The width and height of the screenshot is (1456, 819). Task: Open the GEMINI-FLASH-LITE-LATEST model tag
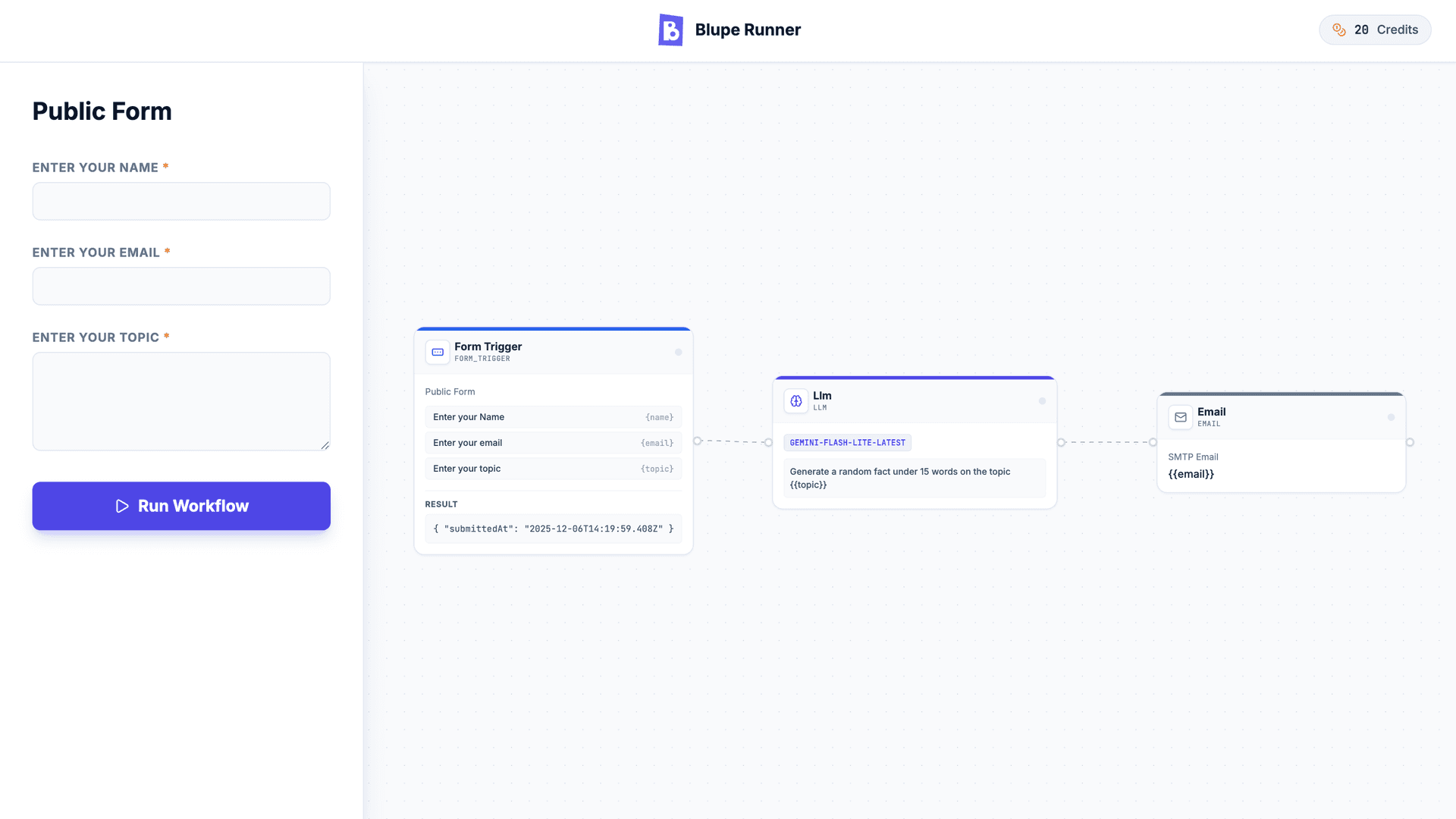(847, 442)
